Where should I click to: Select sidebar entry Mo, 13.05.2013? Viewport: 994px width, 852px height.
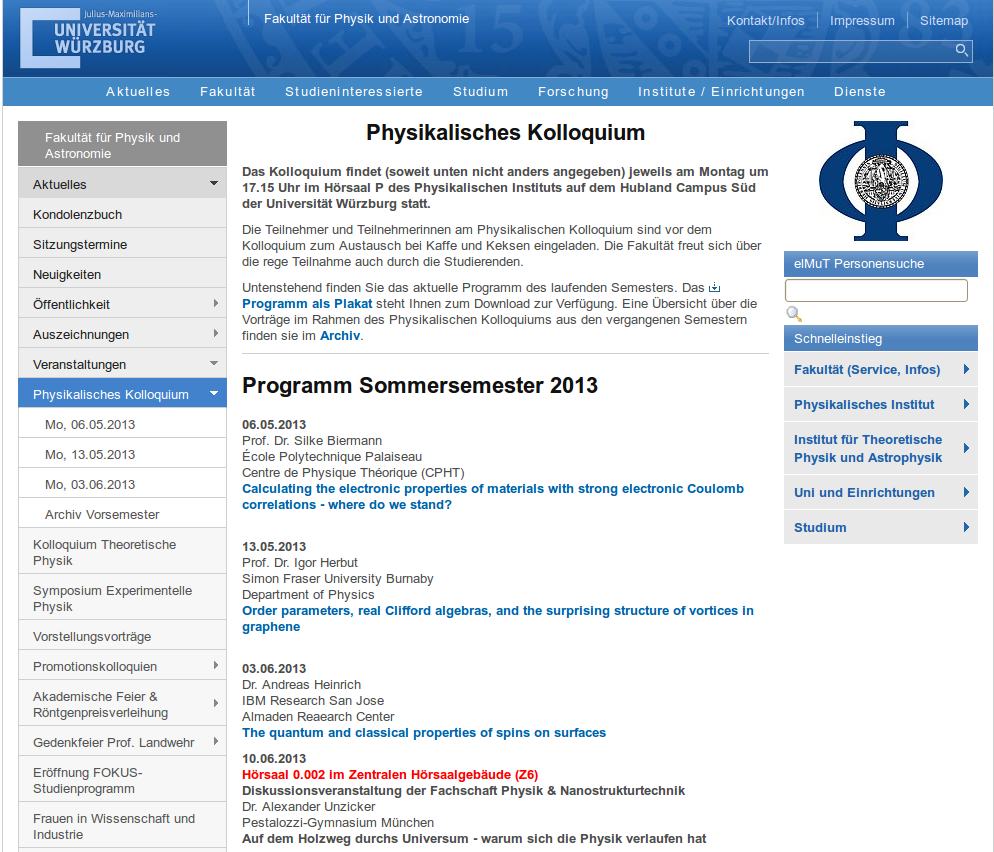pos(122,454)
